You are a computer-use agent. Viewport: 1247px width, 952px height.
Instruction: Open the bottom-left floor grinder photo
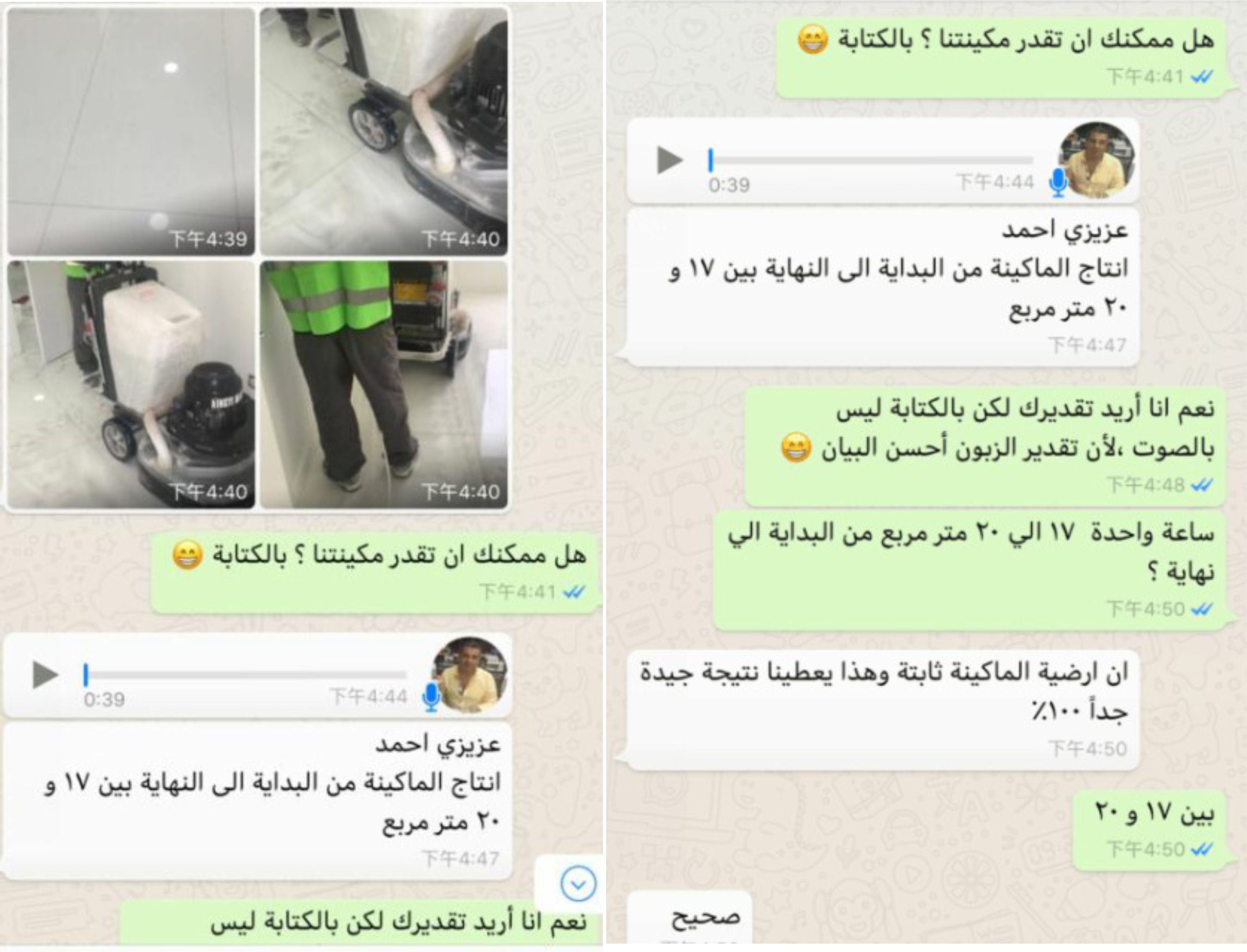131,384
